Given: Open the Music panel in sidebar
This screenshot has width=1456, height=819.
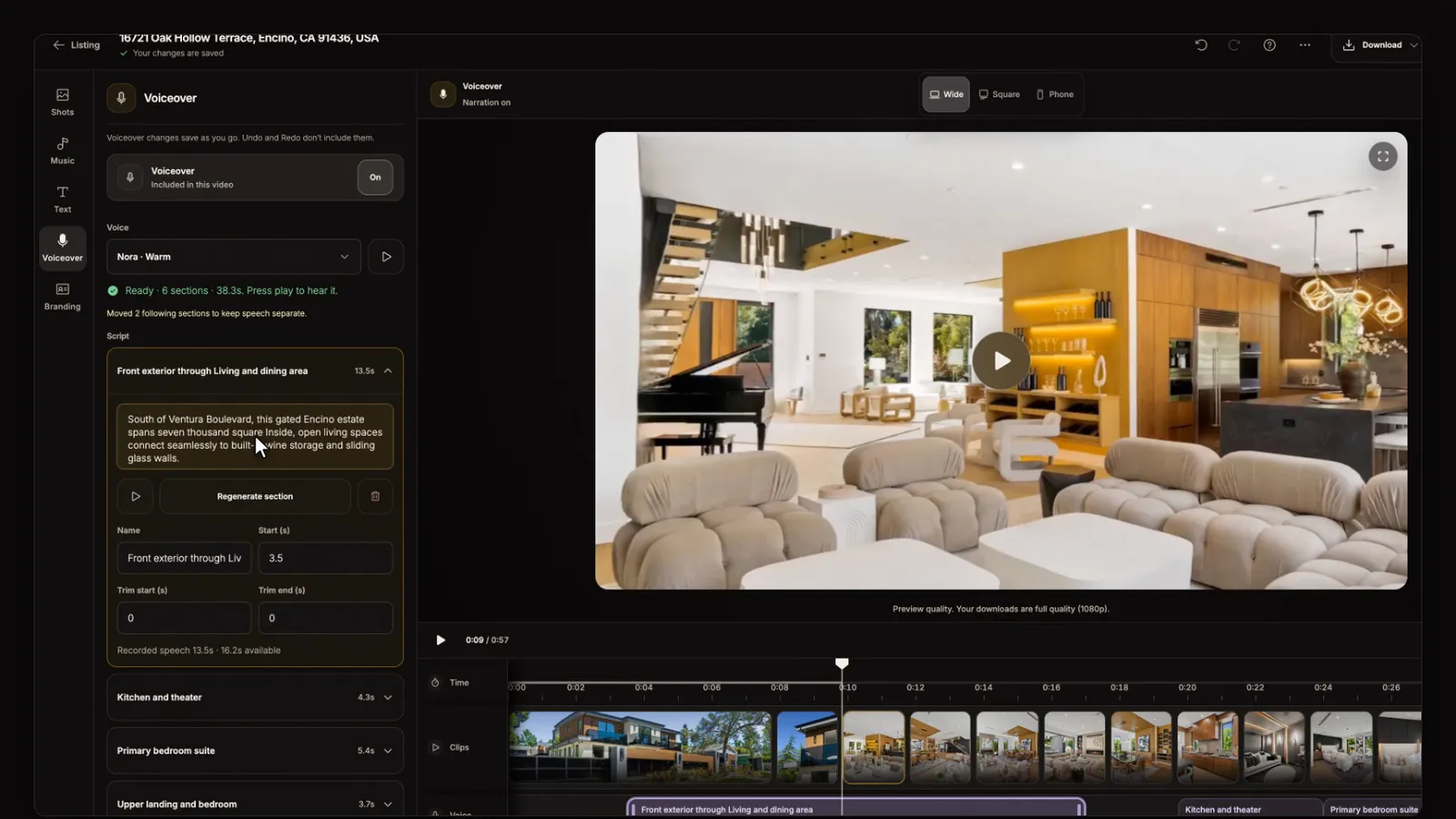Looking at the screenshot, I should click(62, 150).
